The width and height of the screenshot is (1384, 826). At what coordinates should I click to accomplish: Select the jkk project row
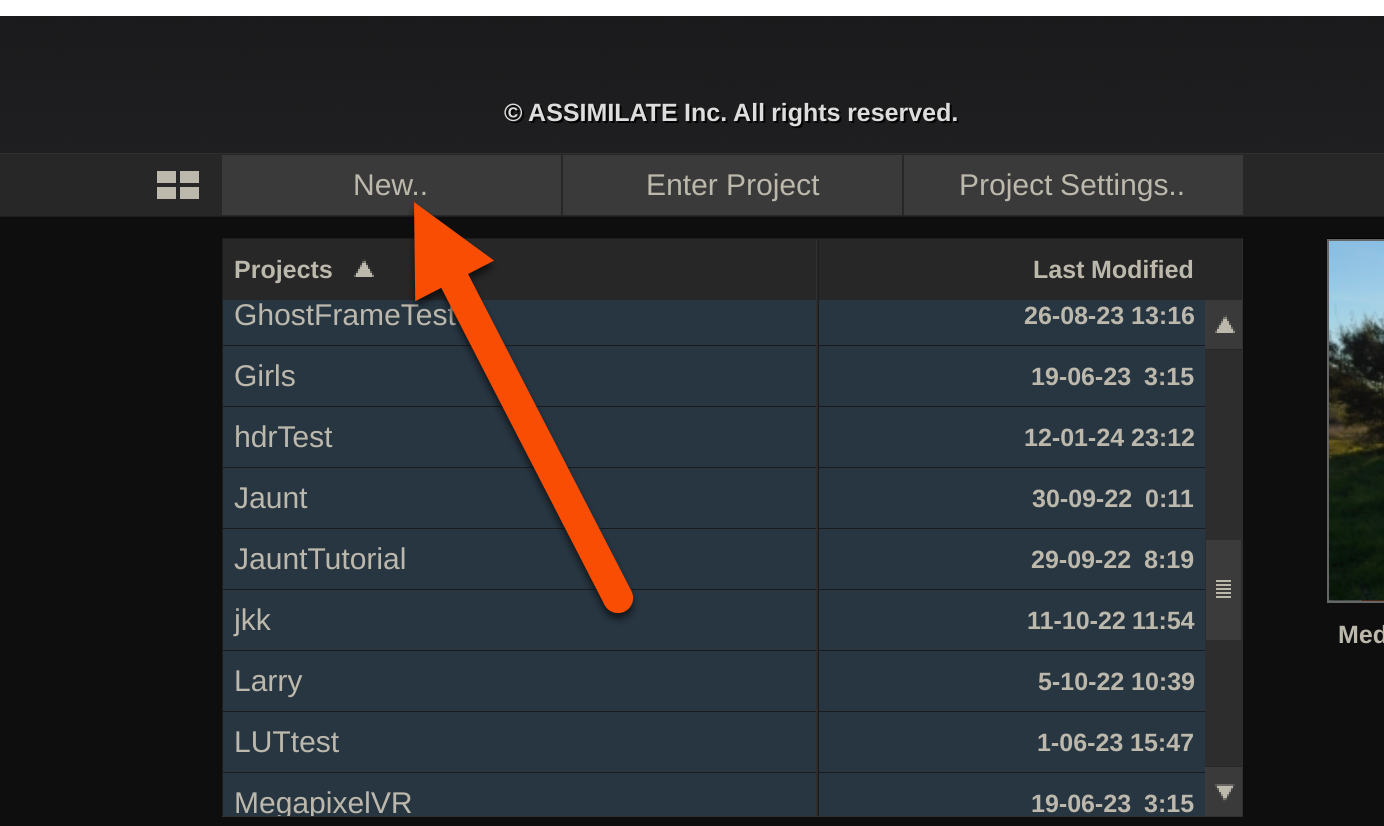(x=253, y=621)
